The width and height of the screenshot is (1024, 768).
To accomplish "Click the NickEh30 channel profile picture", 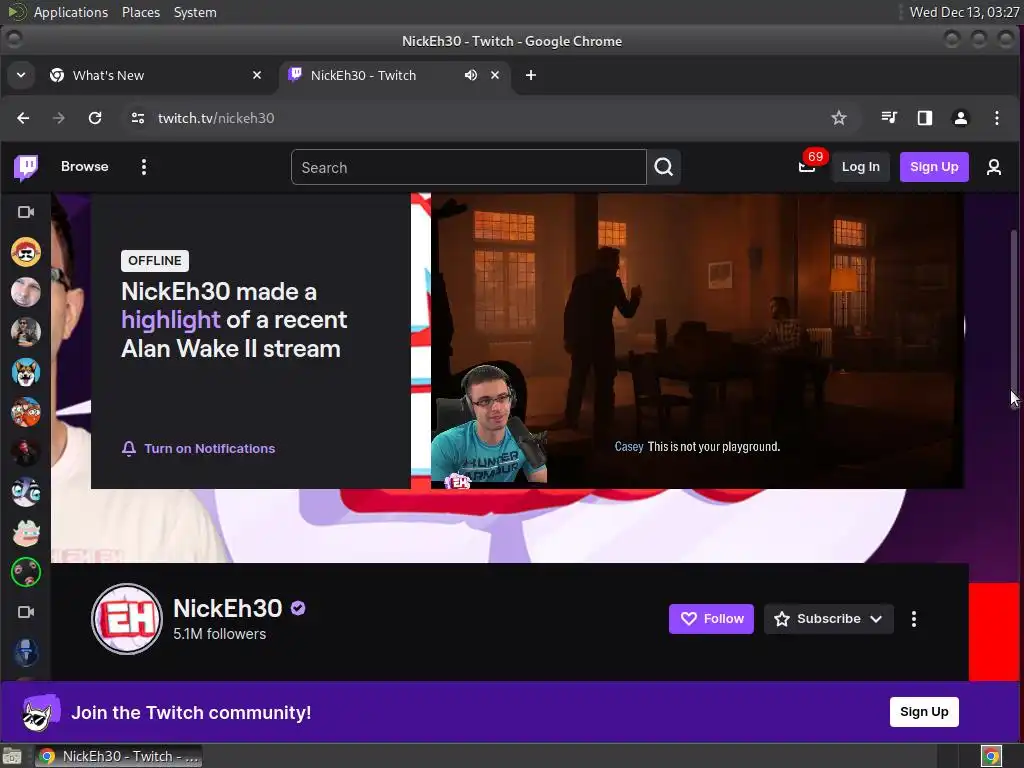I will (127, 618).
